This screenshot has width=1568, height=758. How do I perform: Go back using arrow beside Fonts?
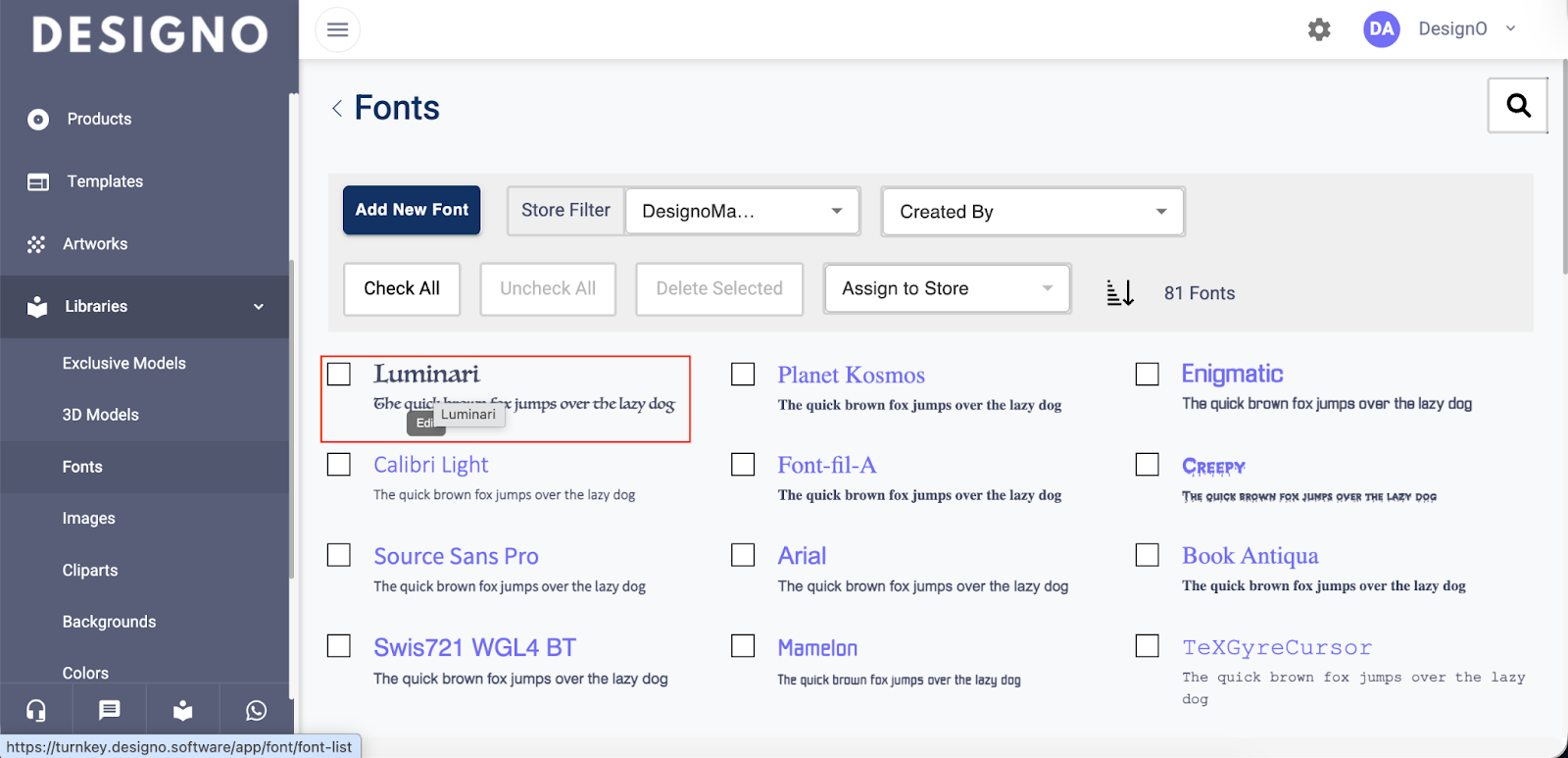[337, 108]
